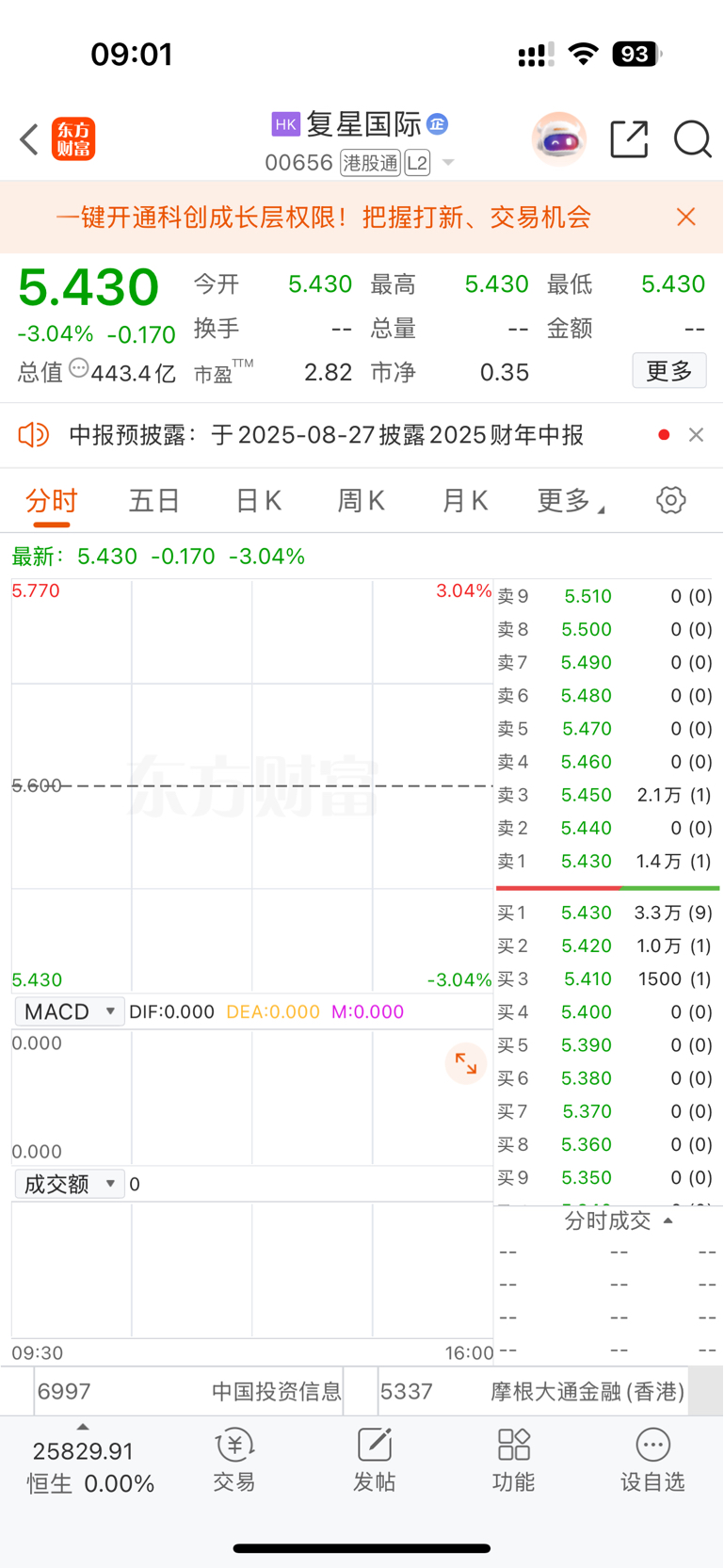Select 卖1 price 5.430 row
The width and height of the screenshot is (724, 1568).
point(605,861)
